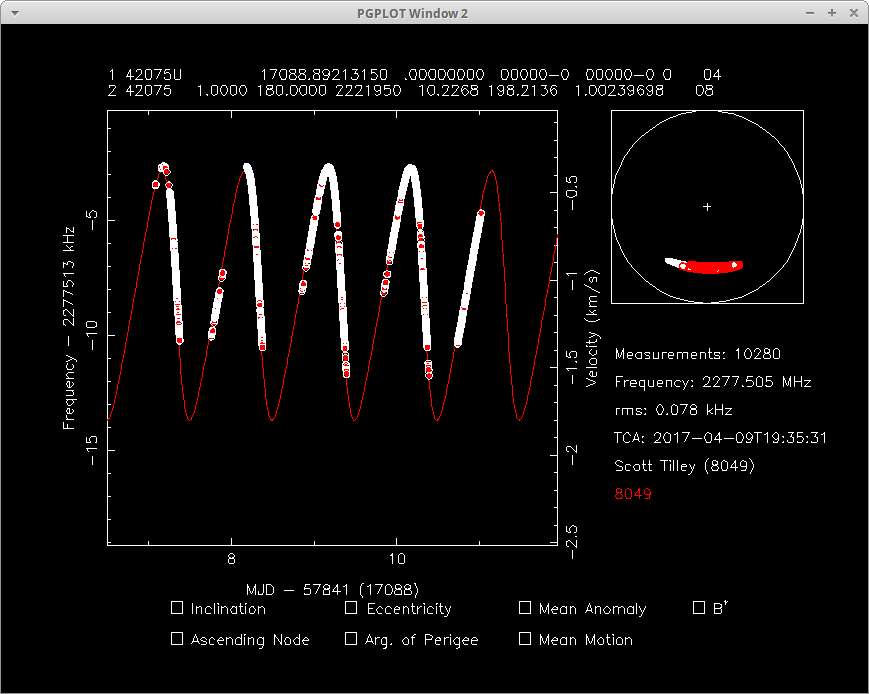Maximize the PGPLOT window with plus icon
The height and width of the screenshot is (694, 869).
(x=832, y=13)
